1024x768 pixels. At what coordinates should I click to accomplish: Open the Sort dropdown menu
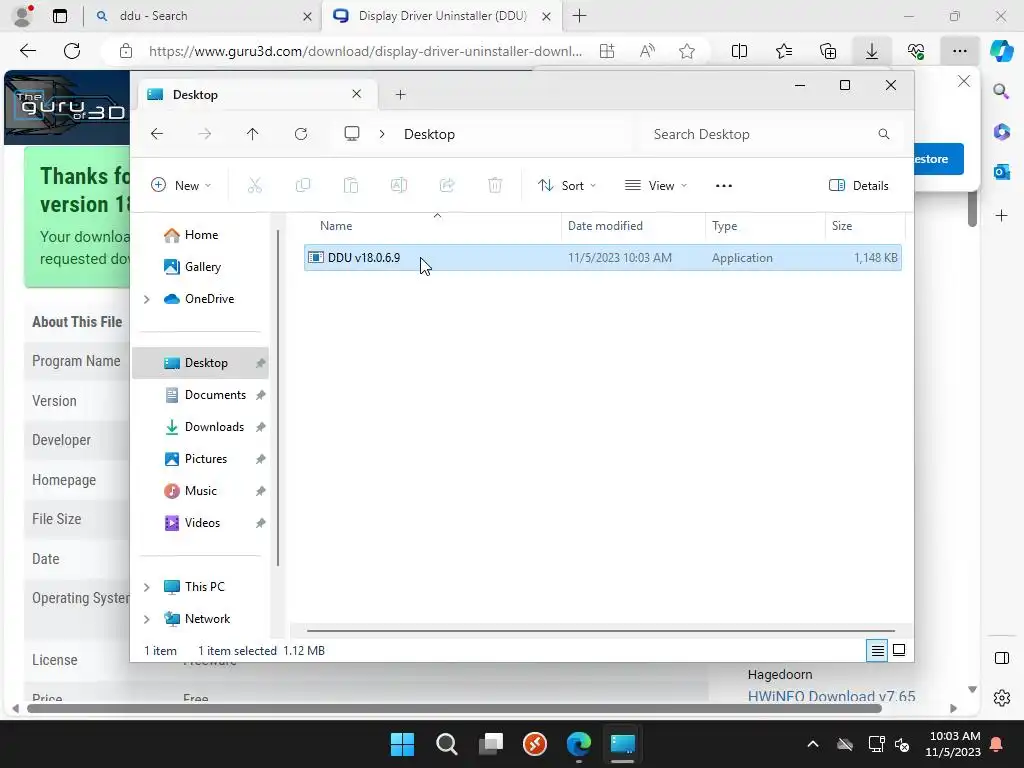(567, 185)
